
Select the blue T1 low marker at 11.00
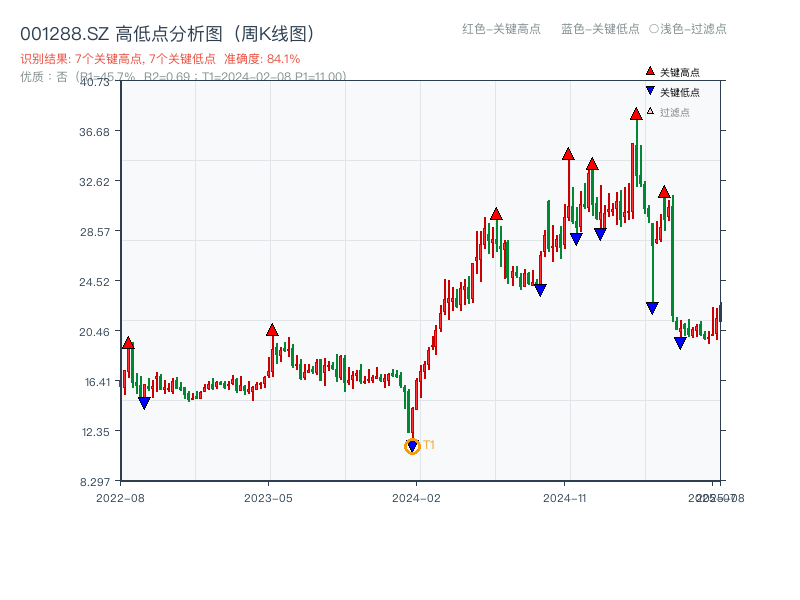coord(412,446)
